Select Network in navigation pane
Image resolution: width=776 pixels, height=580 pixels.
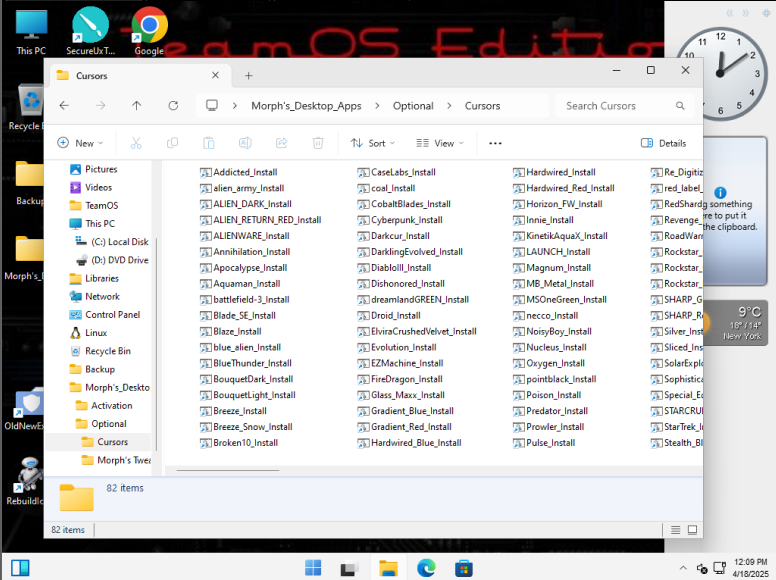95,296
